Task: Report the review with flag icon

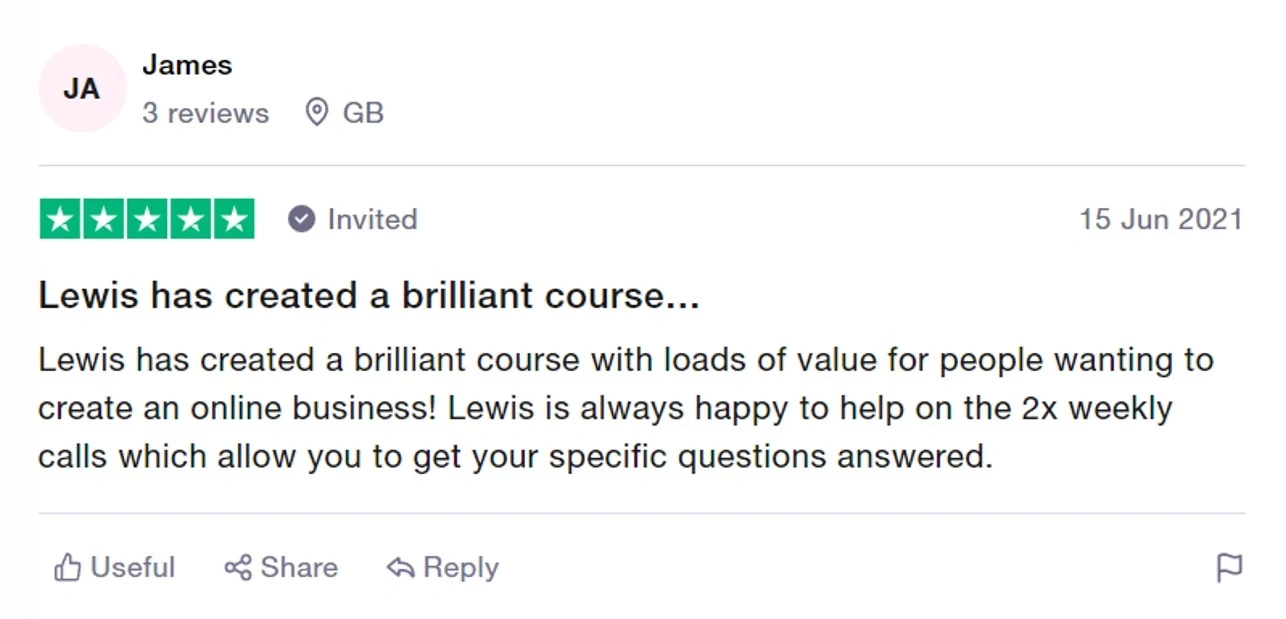Action: pyautogui.click(x=1229, y=568)
